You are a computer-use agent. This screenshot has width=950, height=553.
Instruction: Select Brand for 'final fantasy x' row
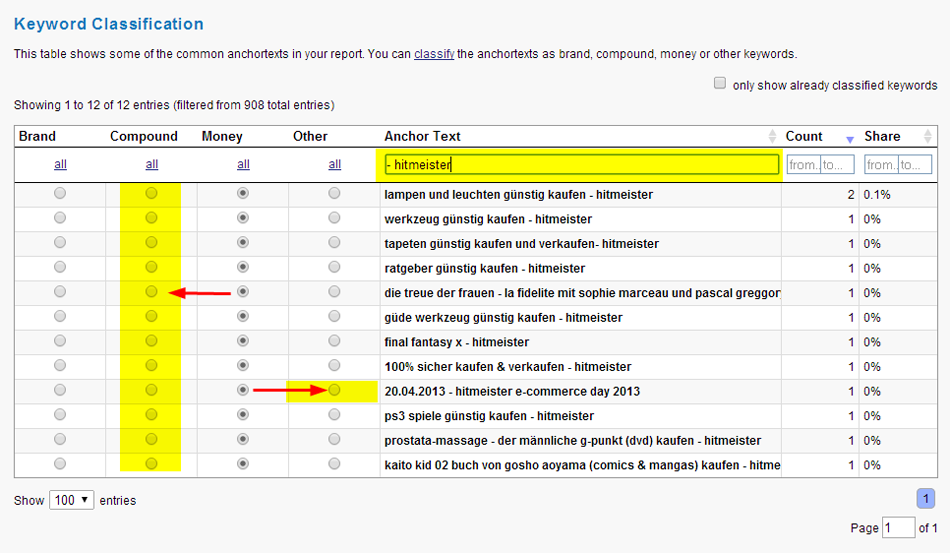(60, 341)
